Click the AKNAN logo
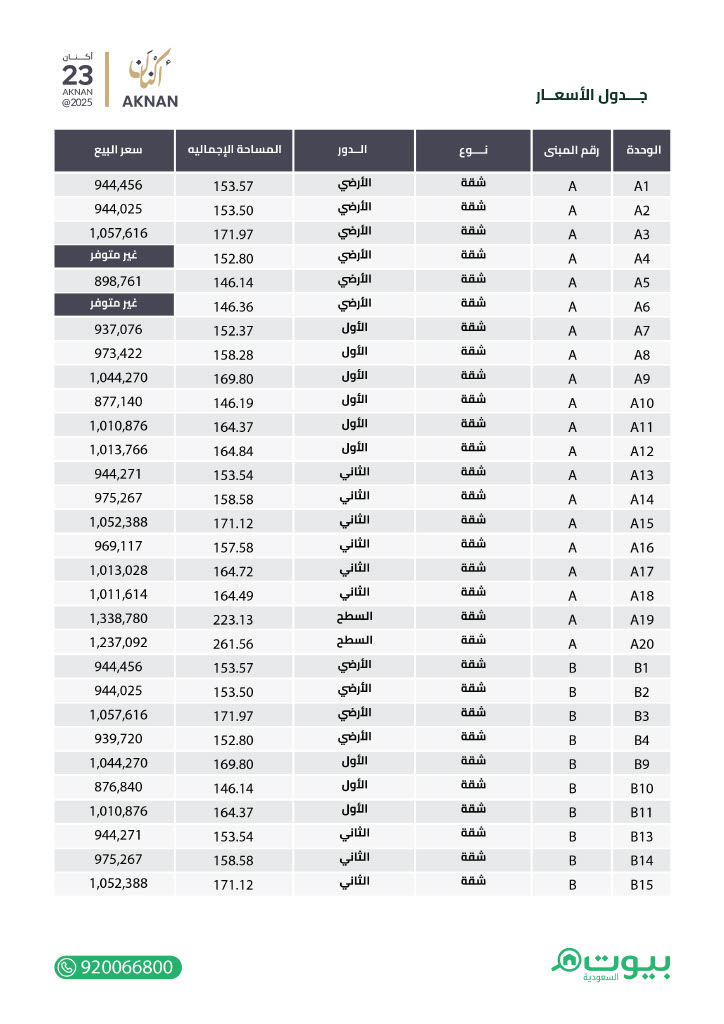724x1024 pixels. pyautogui.click(x=150, y=78)
